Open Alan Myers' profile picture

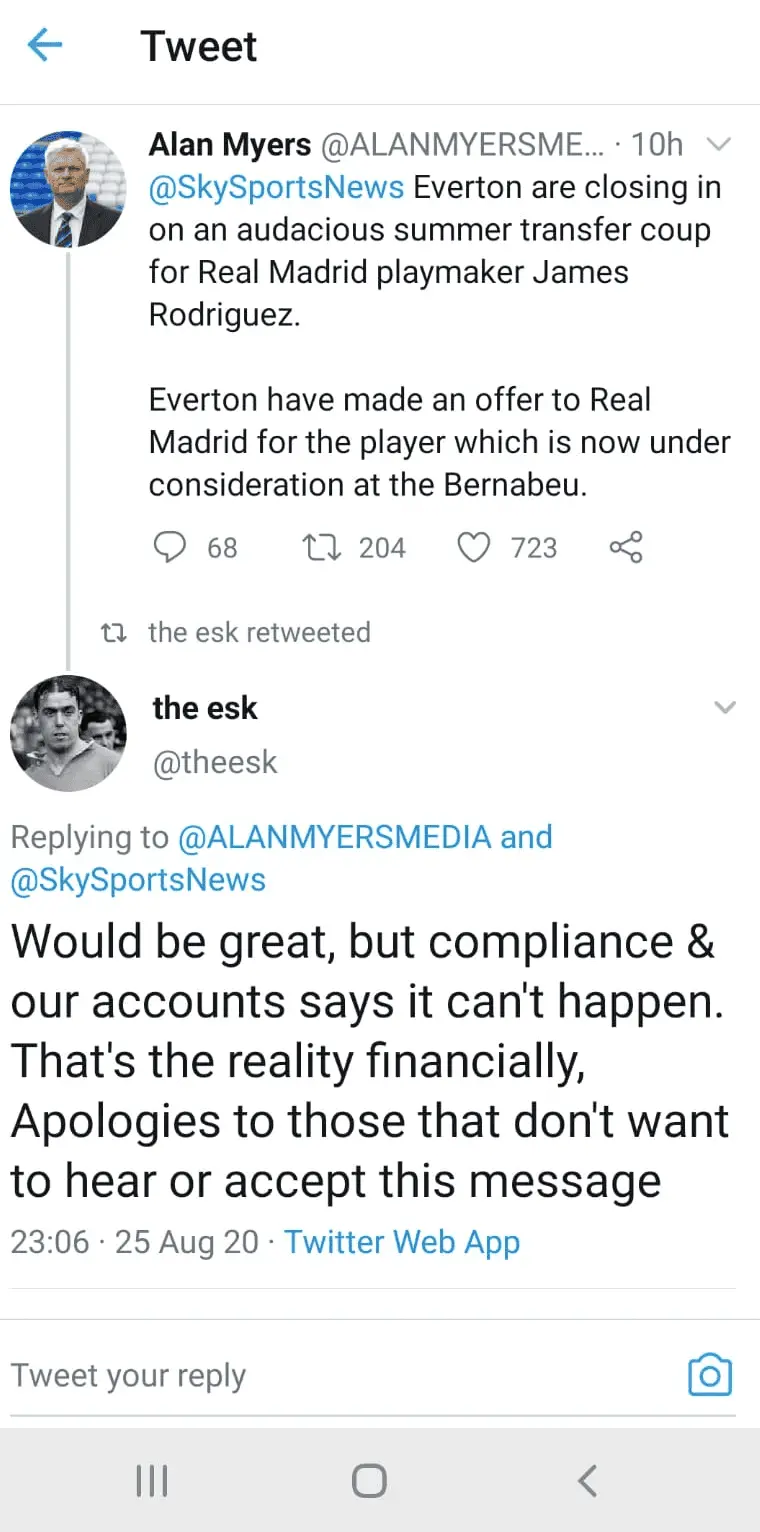click(68, 188)
